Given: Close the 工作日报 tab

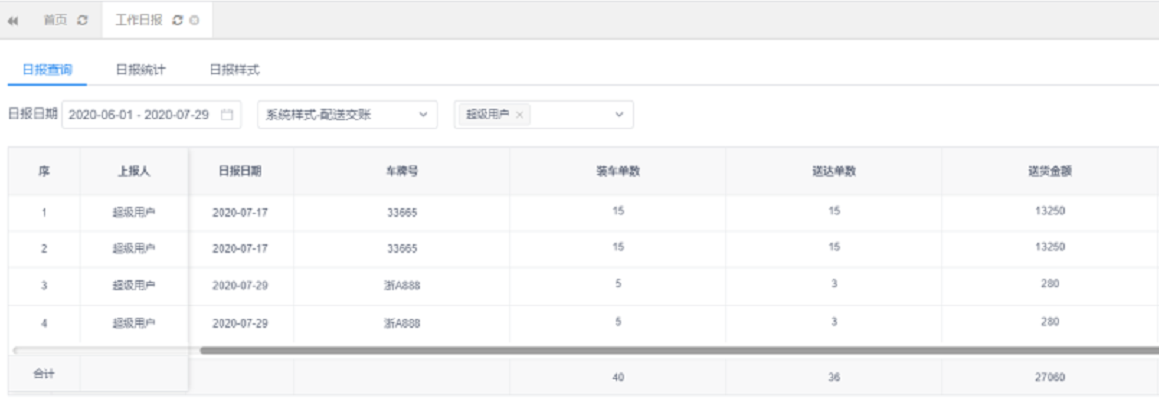Looking at the screenshot, I should pos(194,21).
